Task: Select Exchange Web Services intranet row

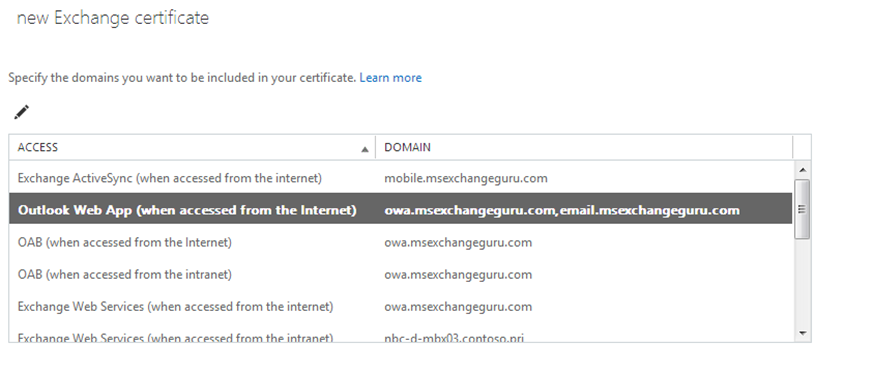Action: (400, 336)
